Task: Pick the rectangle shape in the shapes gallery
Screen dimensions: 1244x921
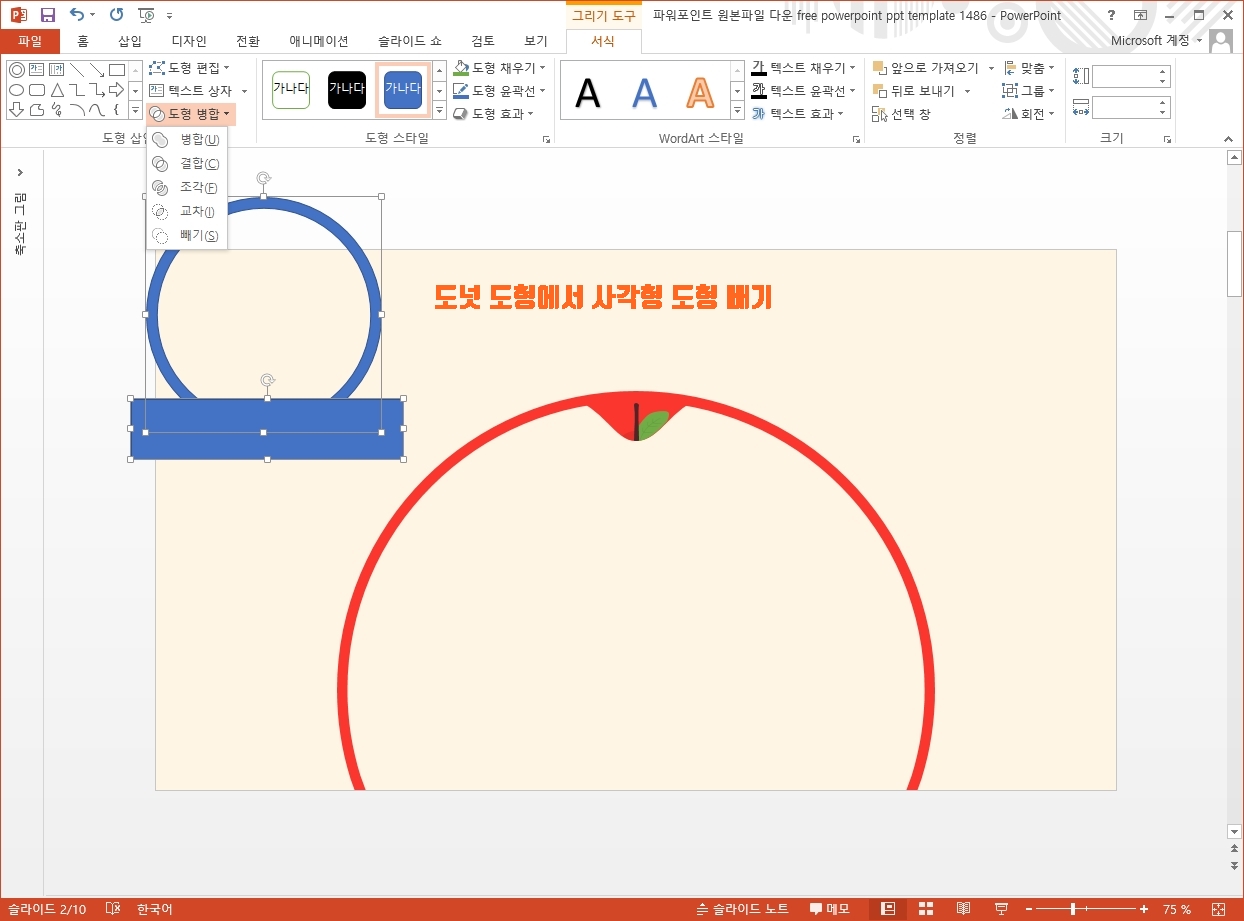Action: point(117,70)
